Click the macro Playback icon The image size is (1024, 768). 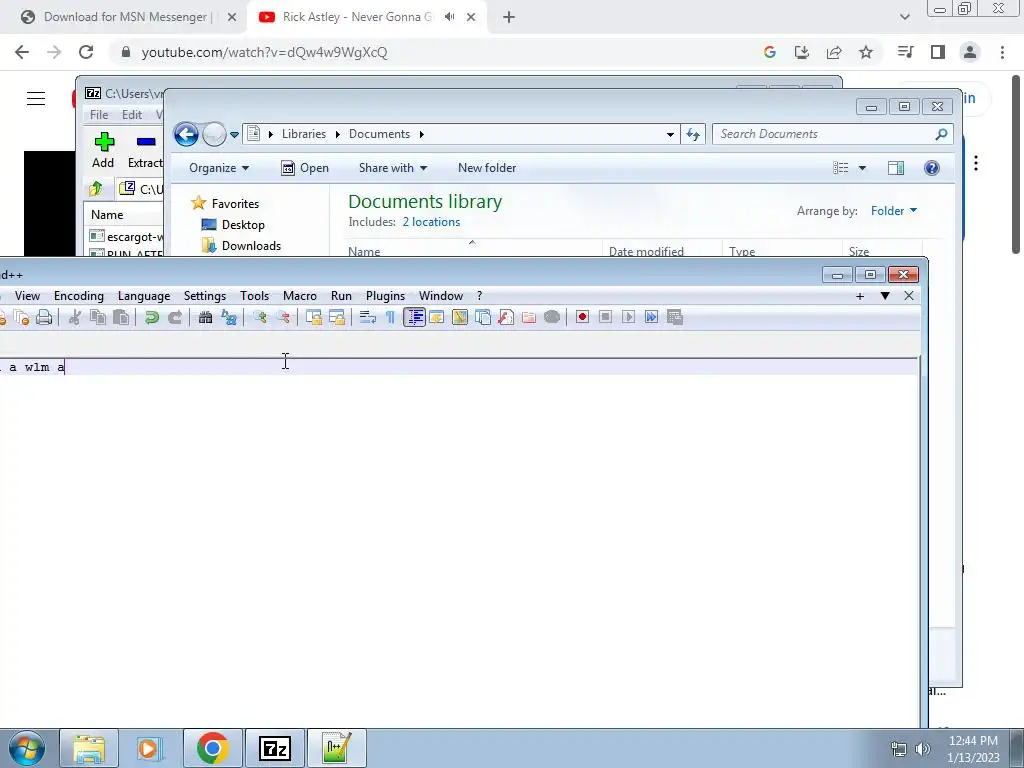(628, 317)
